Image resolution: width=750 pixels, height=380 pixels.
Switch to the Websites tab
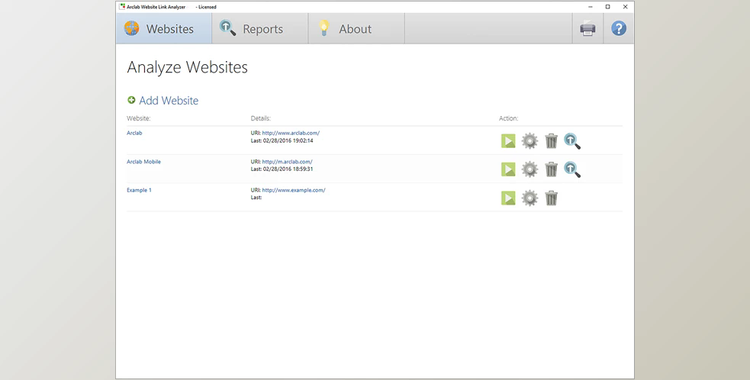click(164, 29)
